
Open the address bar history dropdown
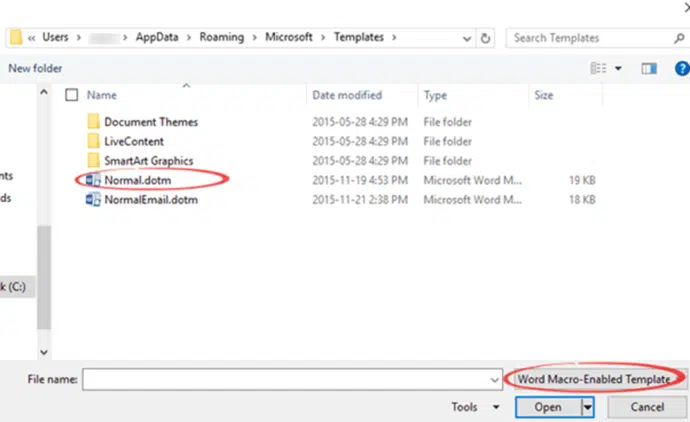467,39
